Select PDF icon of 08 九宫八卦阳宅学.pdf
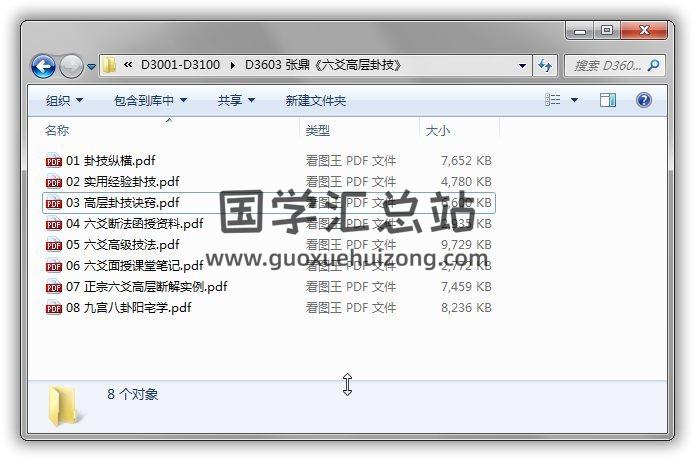695x461 pixels. tap(54, 308)
